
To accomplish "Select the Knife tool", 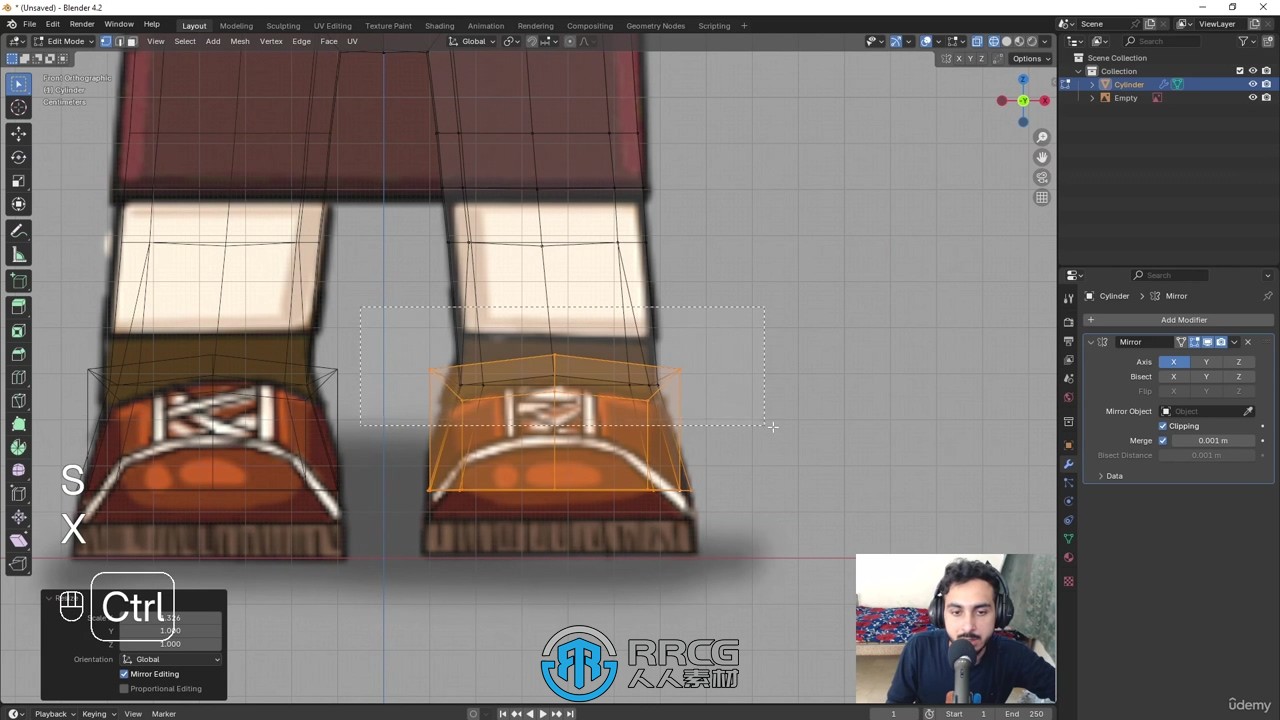I will pos(18,401).
